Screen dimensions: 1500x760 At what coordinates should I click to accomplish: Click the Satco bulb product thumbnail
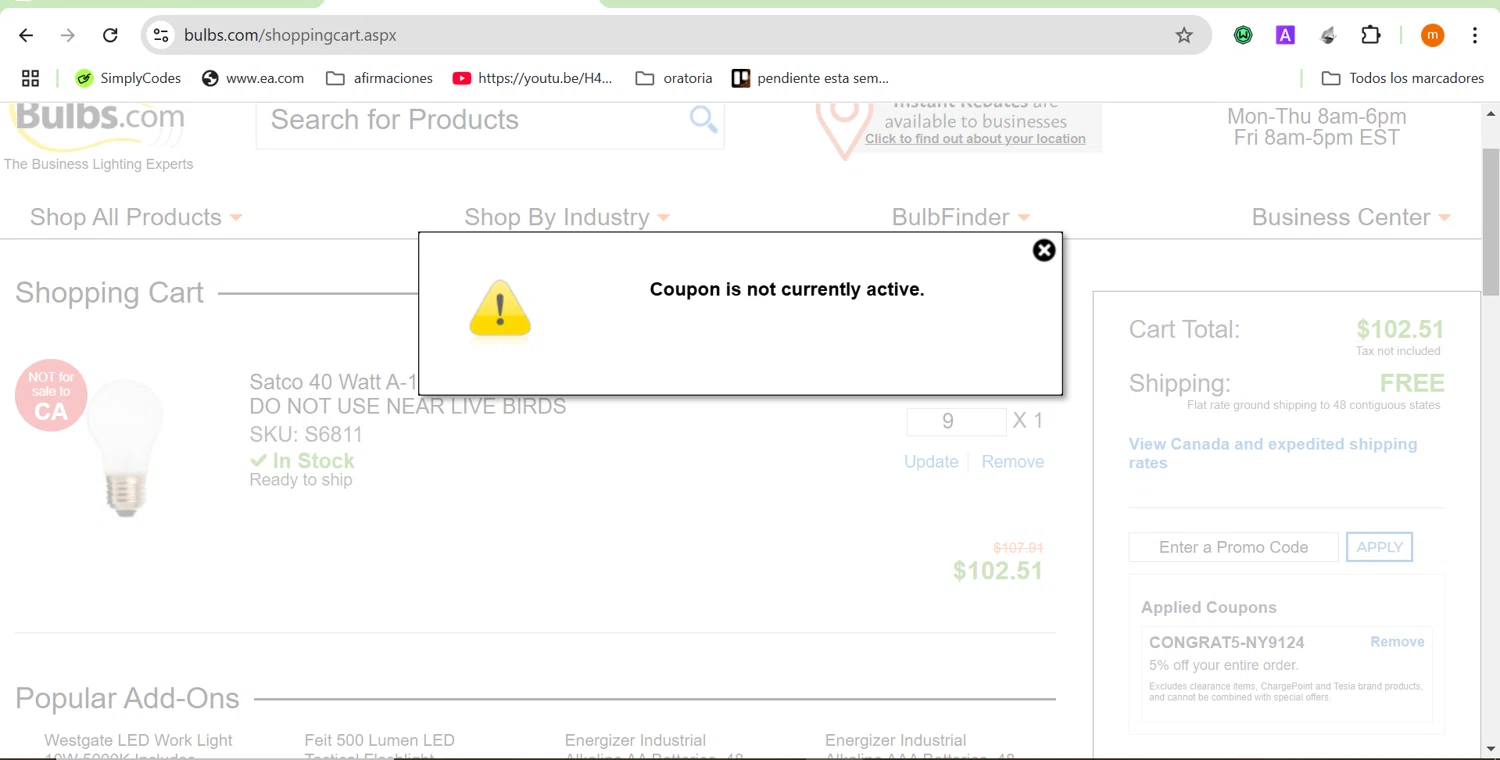(125, 448)
